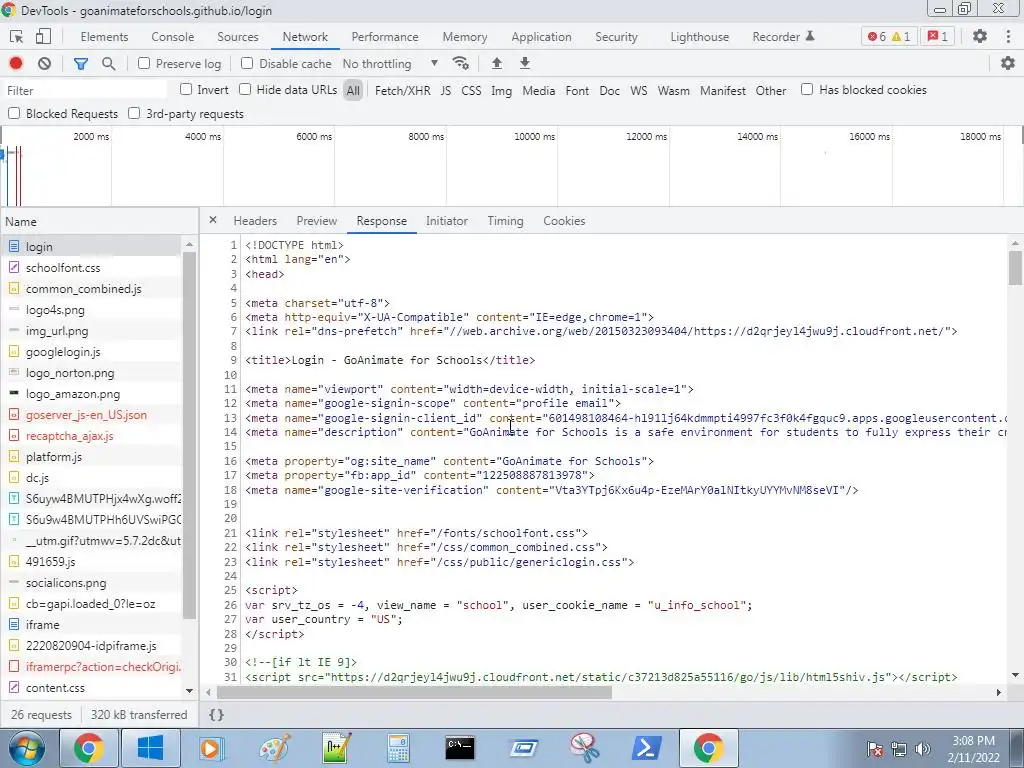Image resolution: width=1024 pixels, height=768 pixels.
Task: Check 3rd-party requests checkbox
Action: pyautogui.click(x=134, y=114)
